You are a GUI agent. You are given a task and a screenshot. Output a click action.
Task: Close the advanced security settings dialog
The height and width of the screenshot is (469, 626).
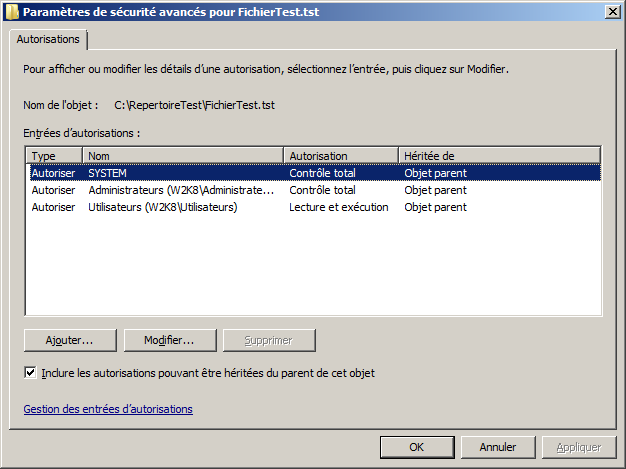tap(610, 11)
